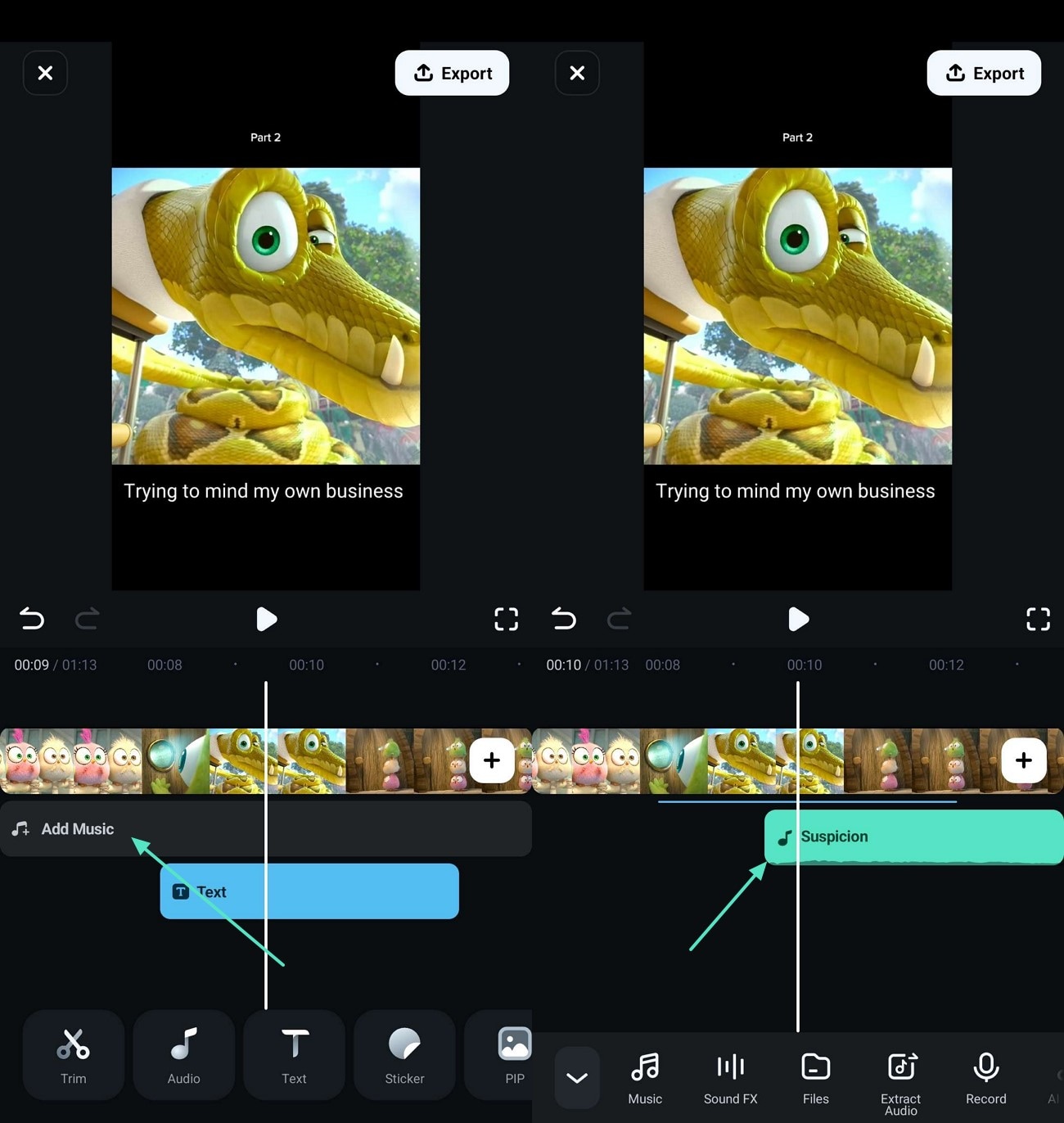Screen dimensions: 1064x1123
Task: Tap the Add Music track
Action: pyautogui.click(x=266, y=828)
